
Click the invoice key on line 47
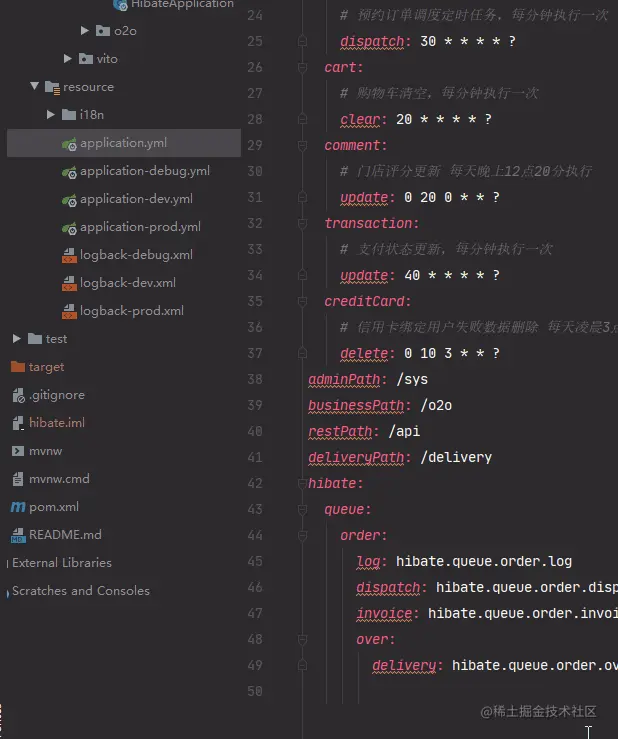[384, 614]
